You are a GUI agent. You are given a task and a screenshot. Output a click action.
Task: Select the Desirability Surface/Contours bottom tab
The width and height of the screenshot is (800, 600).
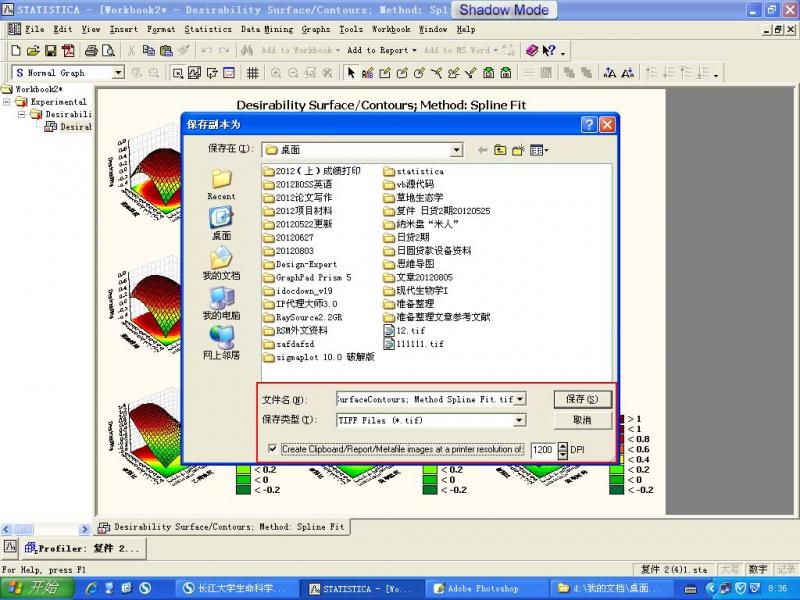(x=222, y=527)
